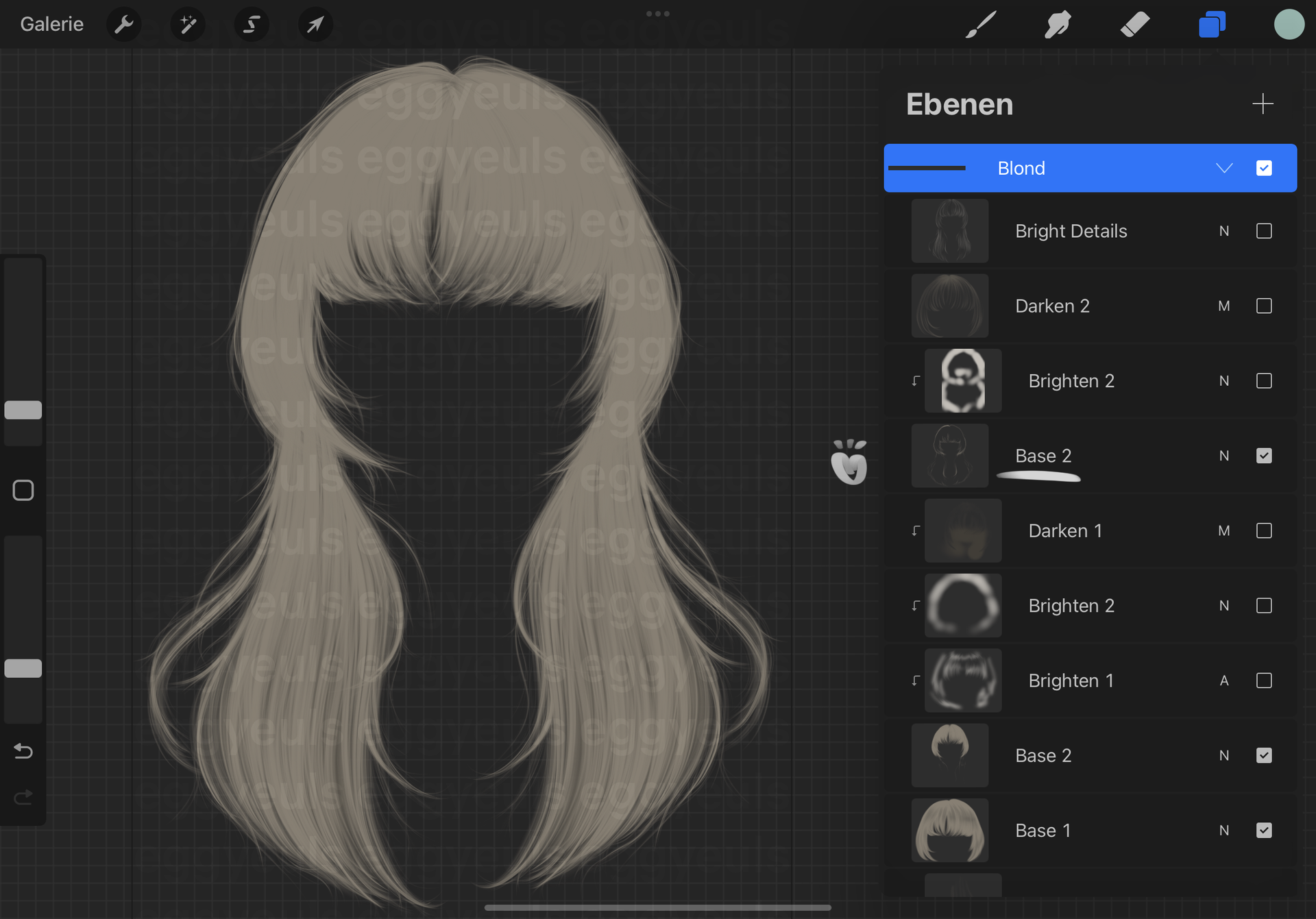Return to Galerie
The width and height of the screenshot is (1316, 919).
(x=51, y=25)
